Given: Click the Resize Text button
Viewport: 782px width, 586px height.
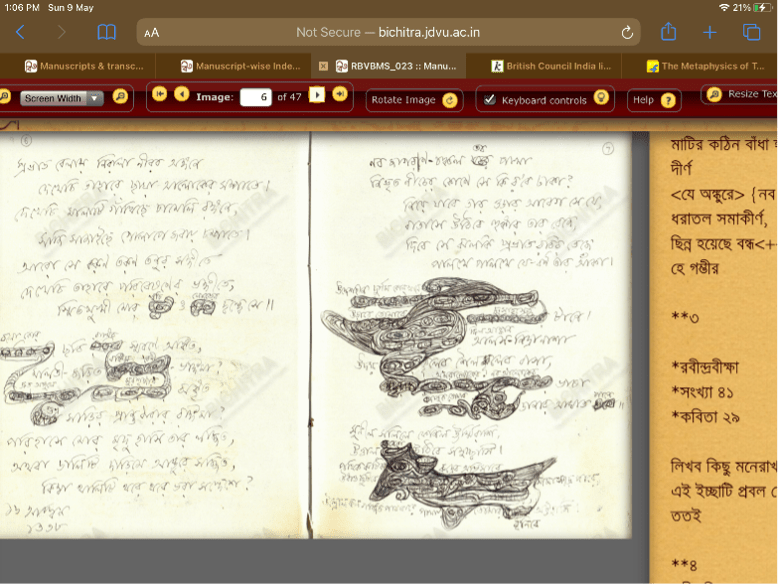Looking at the screenshot, I should (x=741, y=95).
